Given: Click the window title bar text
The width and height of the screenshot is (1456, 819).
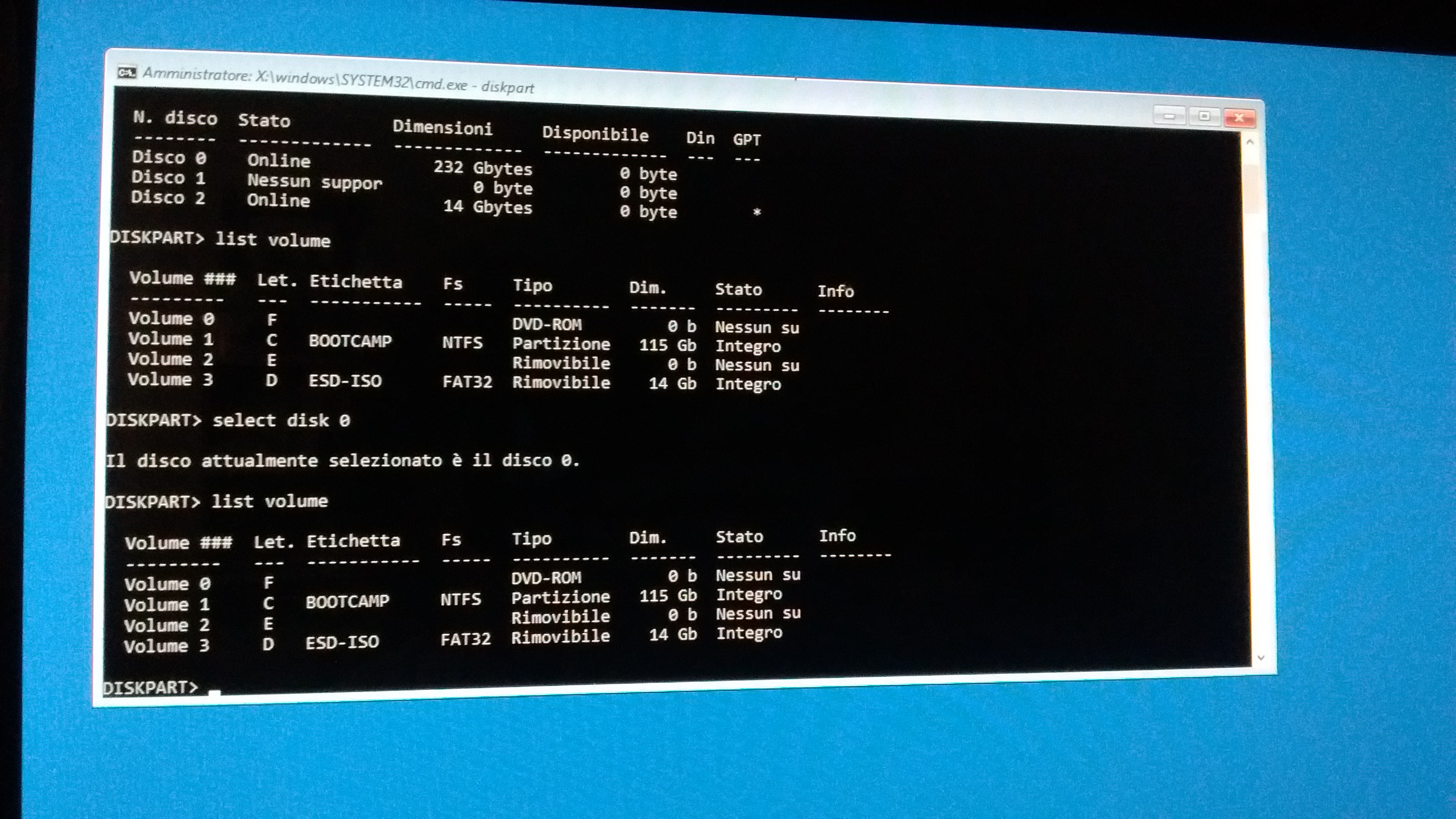Looking at the screenshot, I should pyautogui.click(x=338, y=80).
